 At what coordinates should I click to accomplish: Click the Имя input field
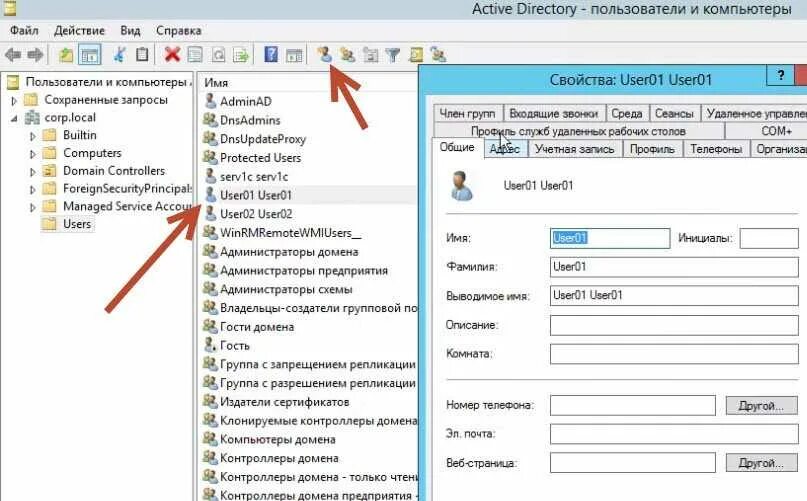pos(610,238)
